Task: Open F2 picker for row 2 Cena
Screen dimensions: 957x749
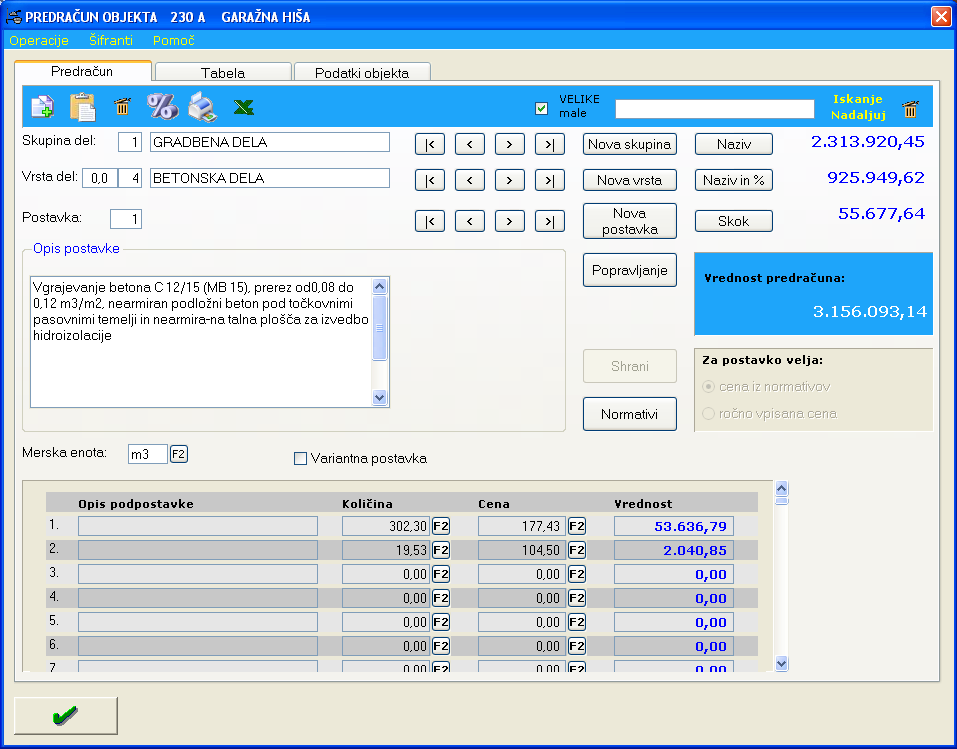Action: coord(577,550)
